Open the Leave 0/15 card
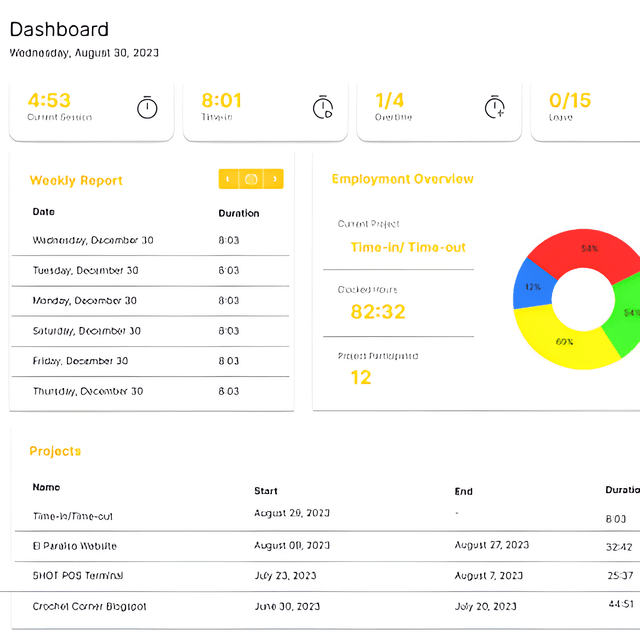 click(x=585, y=110)
